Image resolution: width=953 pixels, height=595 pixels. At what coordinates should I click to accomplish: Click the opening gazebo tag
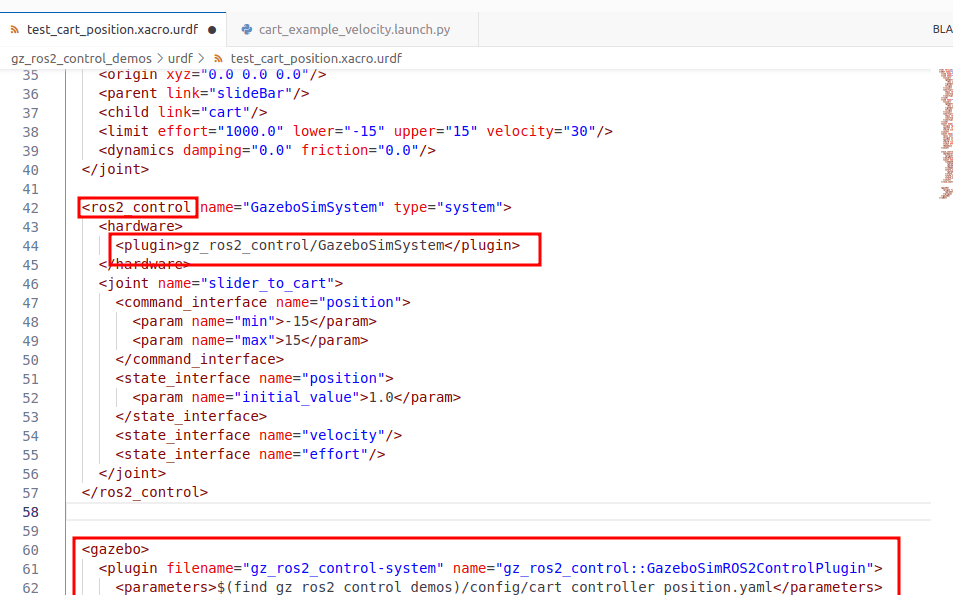click(x=115, y=550)
